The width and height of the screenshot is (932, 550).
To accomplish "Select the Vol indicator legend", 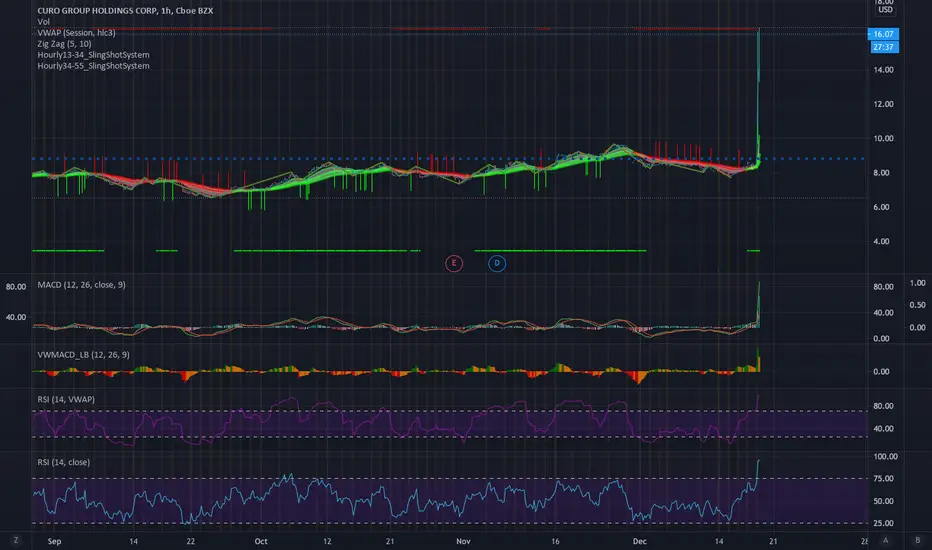I will (43, 21).
